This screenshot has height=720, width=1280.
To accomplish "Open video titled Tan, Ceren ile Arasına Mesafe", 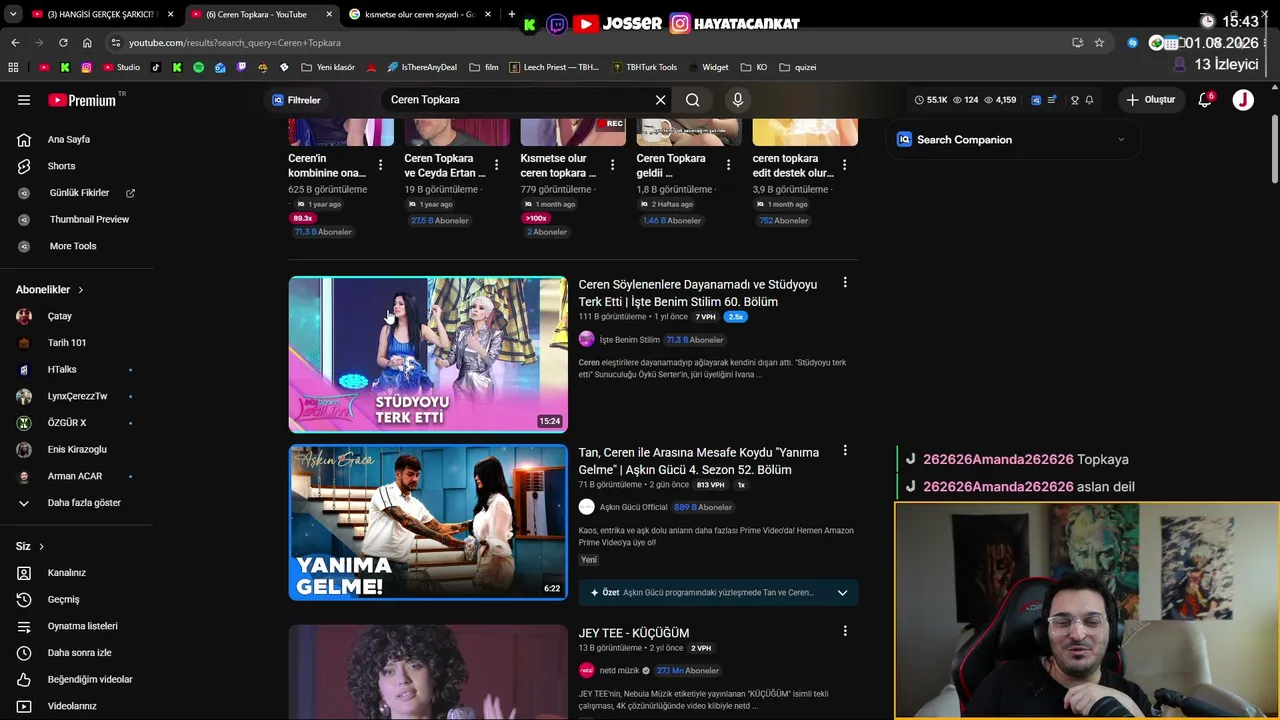I will click(699, 461).
